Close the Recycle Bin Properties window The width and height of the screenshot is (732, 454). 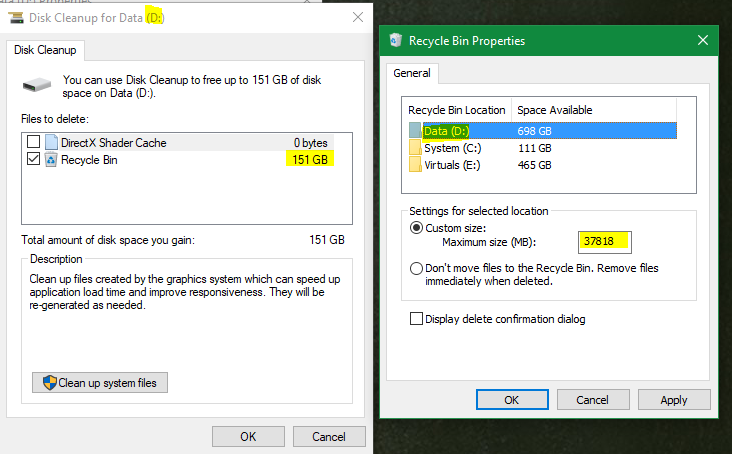coord(703,41)
